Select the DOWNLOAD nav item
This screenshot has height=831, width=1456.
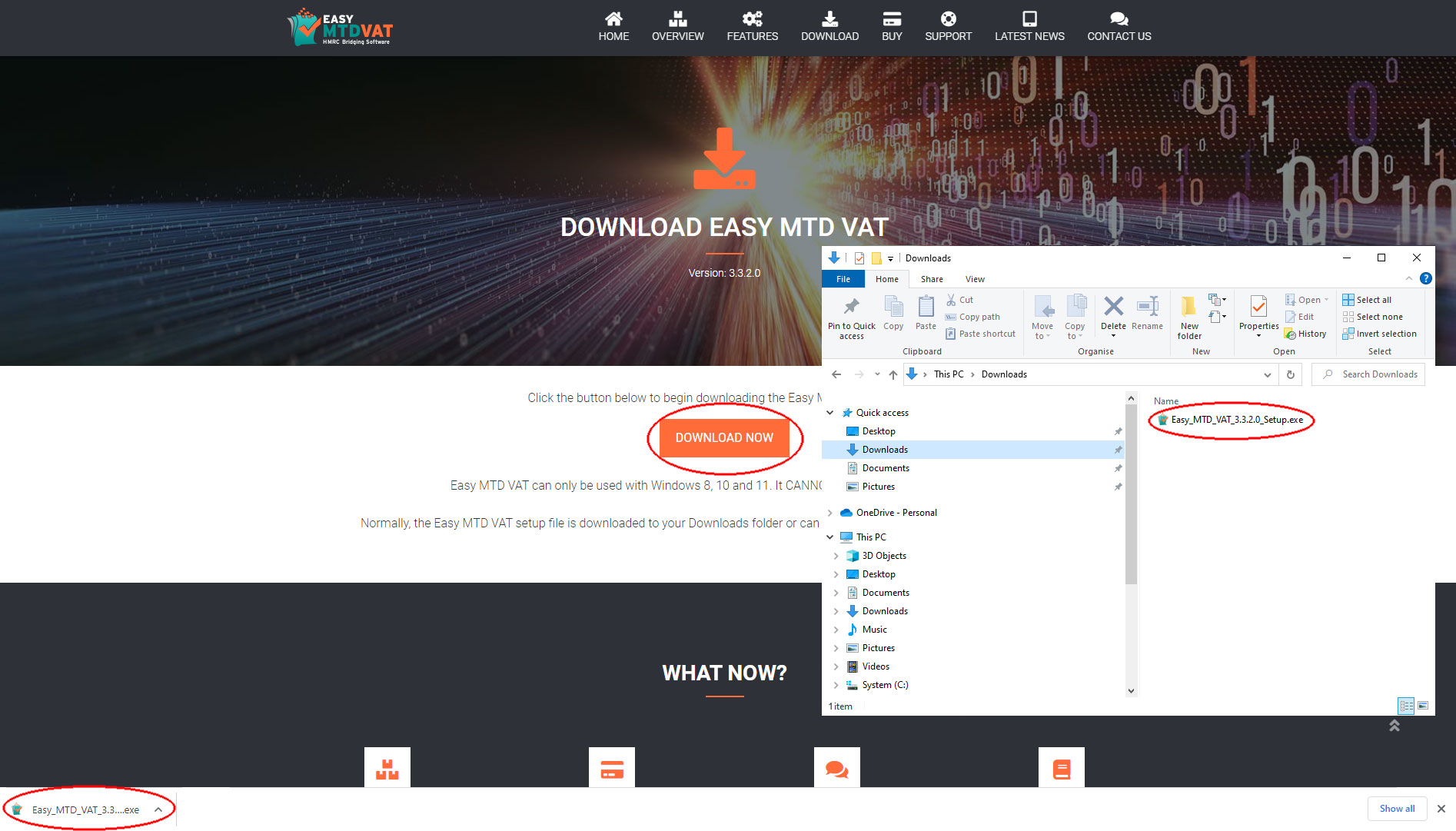click(x=829, y=27)
